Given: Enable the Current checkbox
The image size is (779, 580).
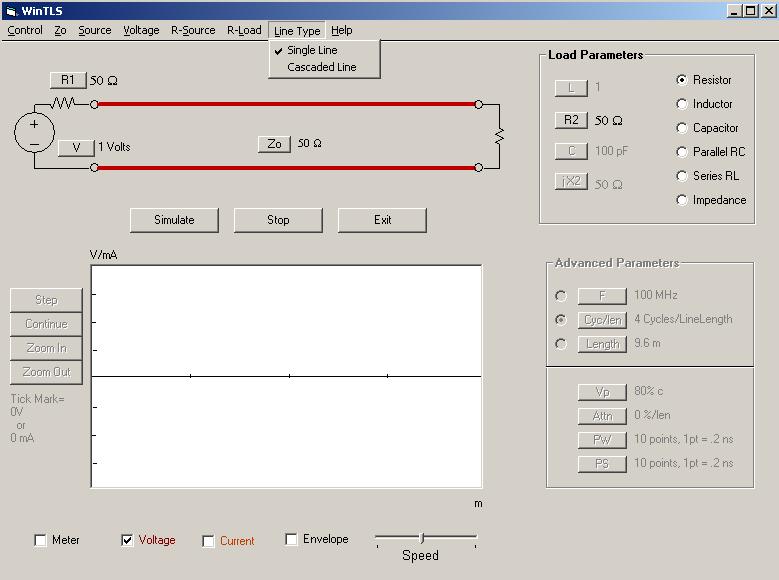Looking at the screenshot, I should tap(208, 541).
